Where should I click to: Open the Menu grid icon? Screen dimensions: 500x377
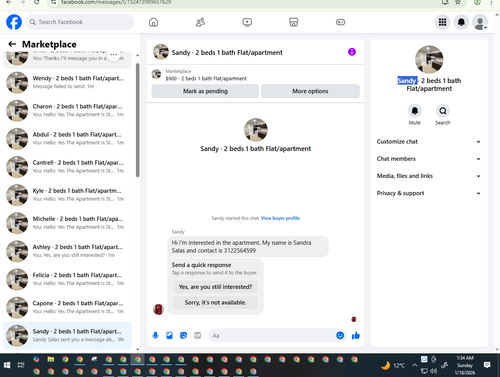pyautogui.click(x=442, y=22)
